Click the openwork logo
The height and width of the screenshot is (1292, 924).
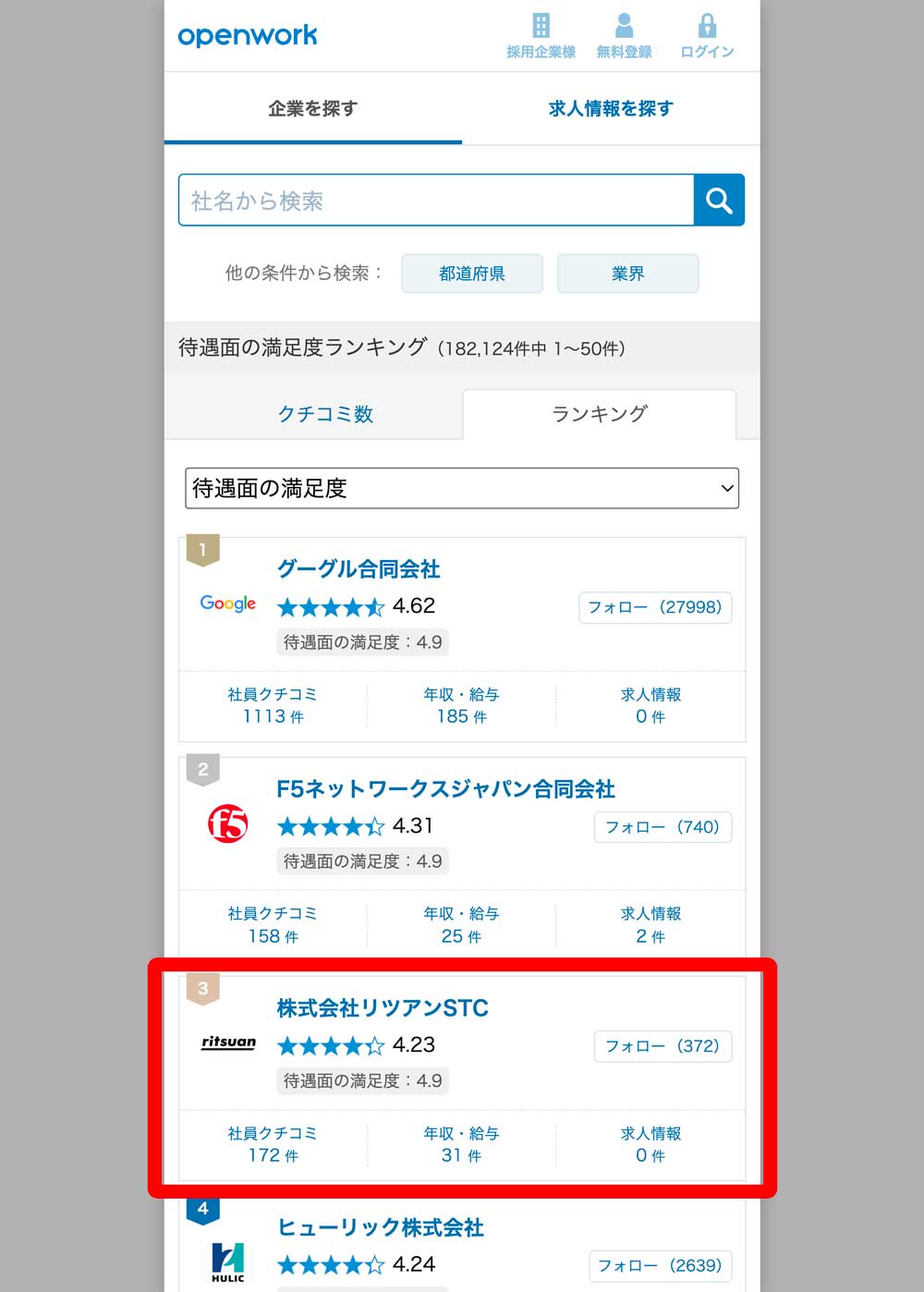[x=248, y=35]
